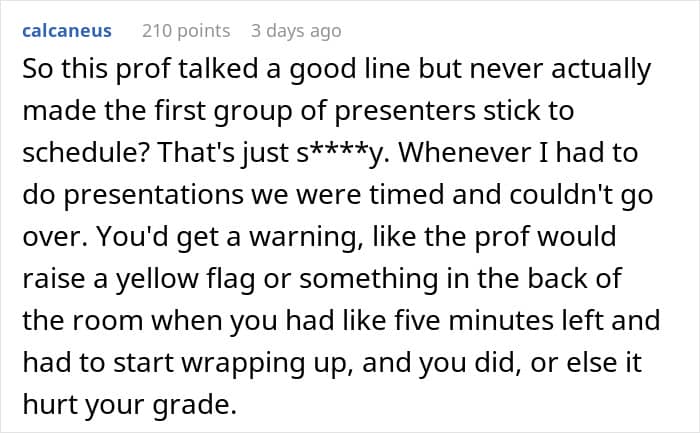Viewport: 700px width, 433px height.
Task: Click the word 'hurt' in last line
Action: (50, 405)
